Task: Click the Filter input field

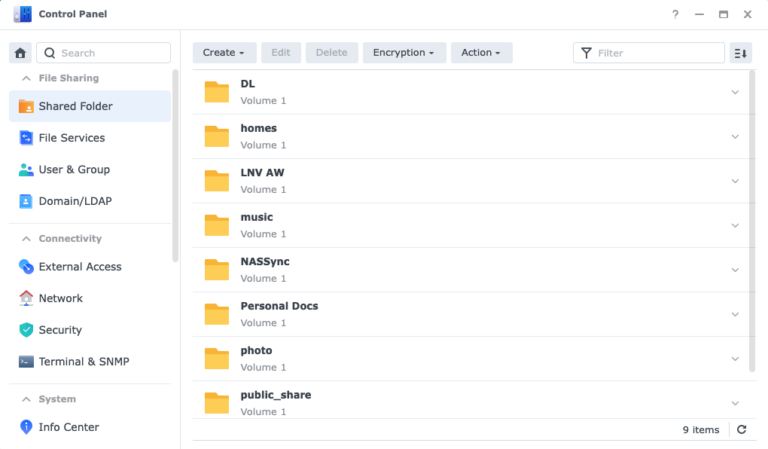Action: pos(656,53)
